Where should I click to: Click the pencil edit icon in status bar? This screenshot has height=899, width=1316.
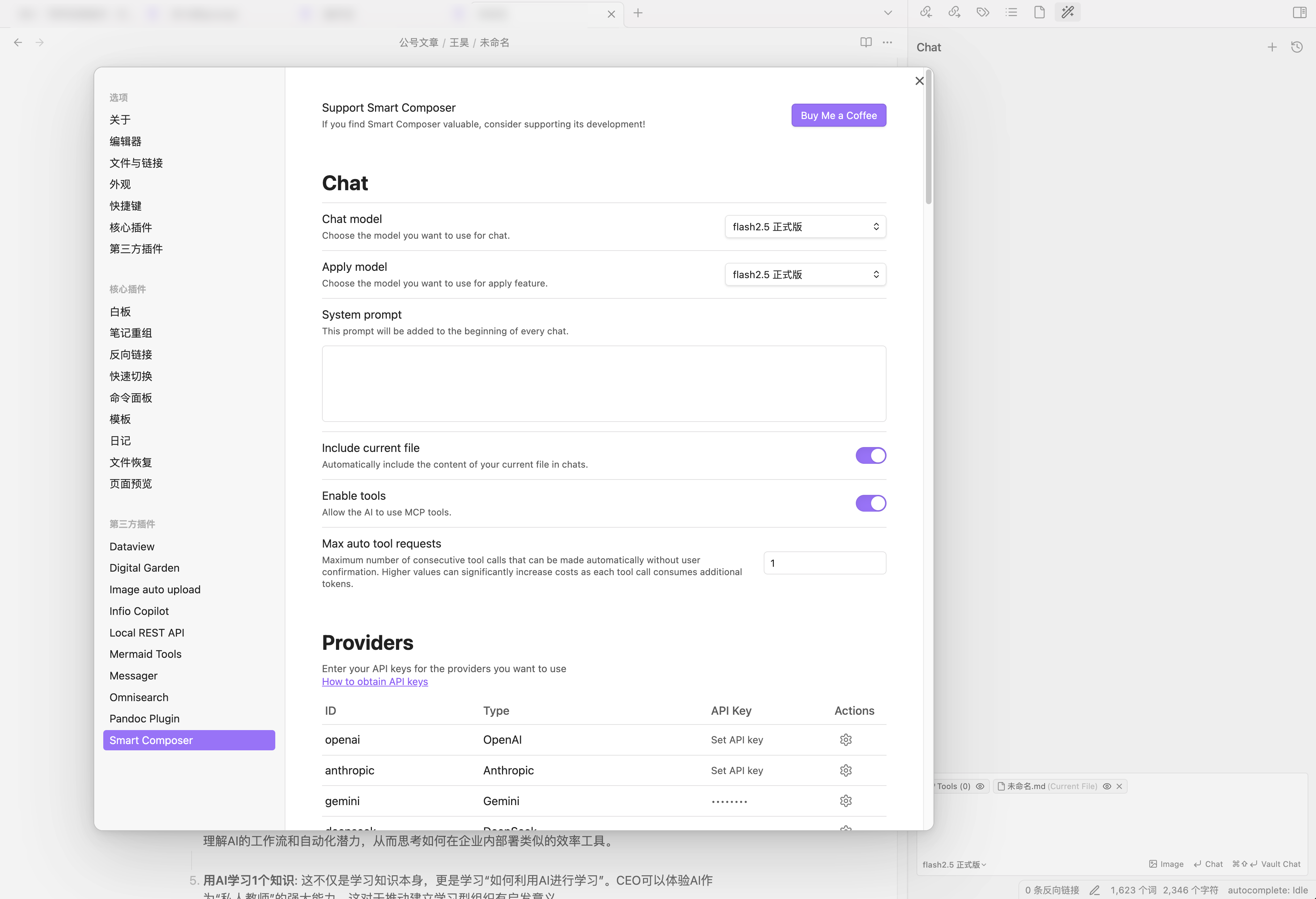(x=1094, y=890)
